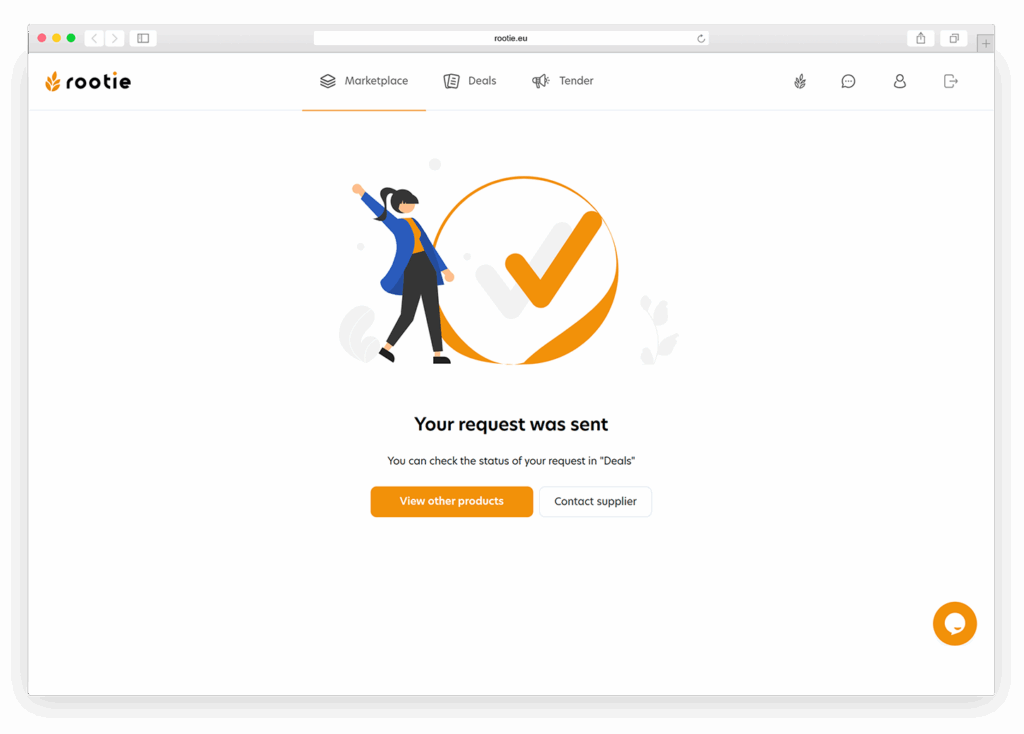The image size is (1024, 734).
Task: Open the orange live chat bubble
Action: pos(955,624)
